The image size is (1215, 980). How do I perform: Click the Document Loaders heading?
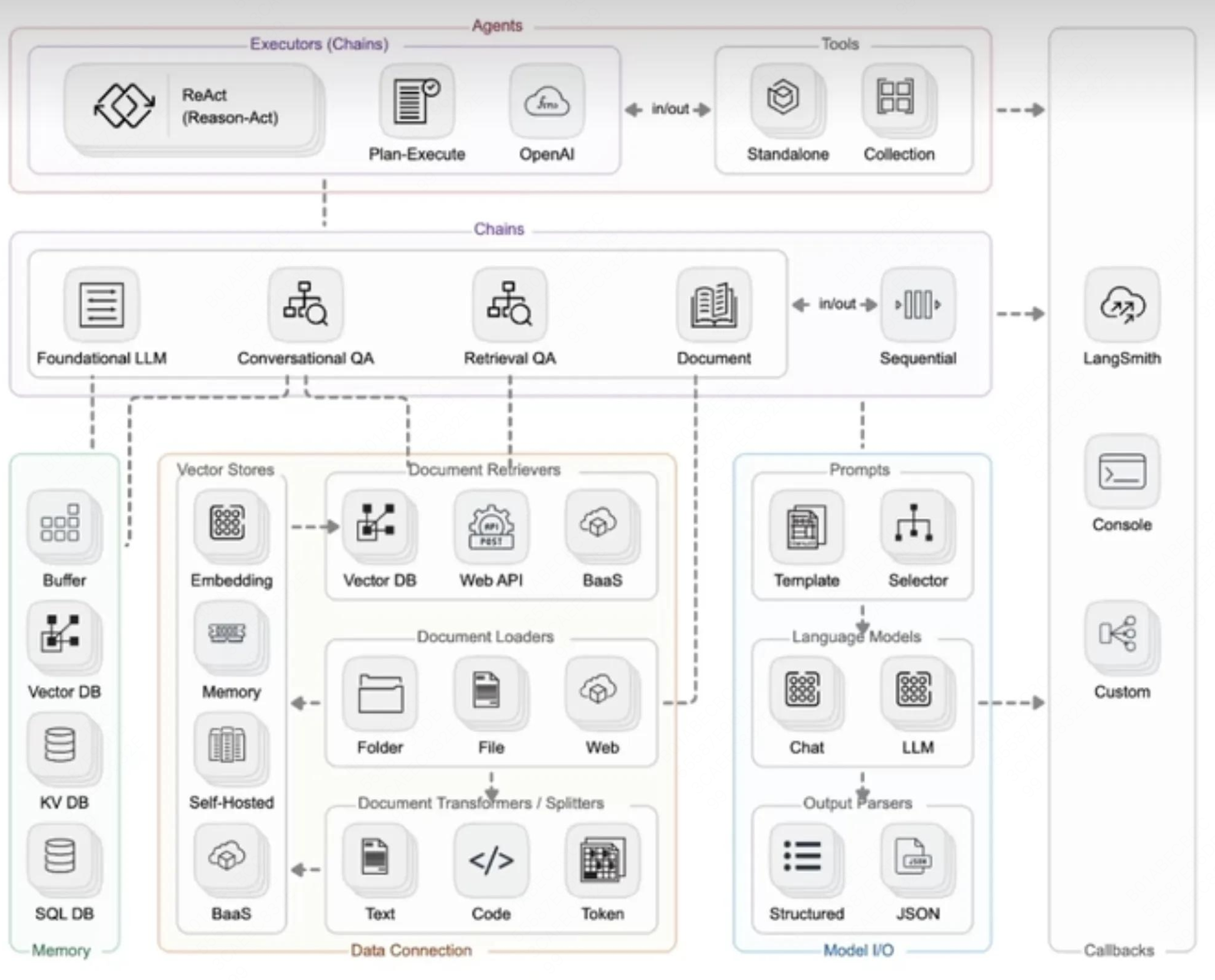485,636
